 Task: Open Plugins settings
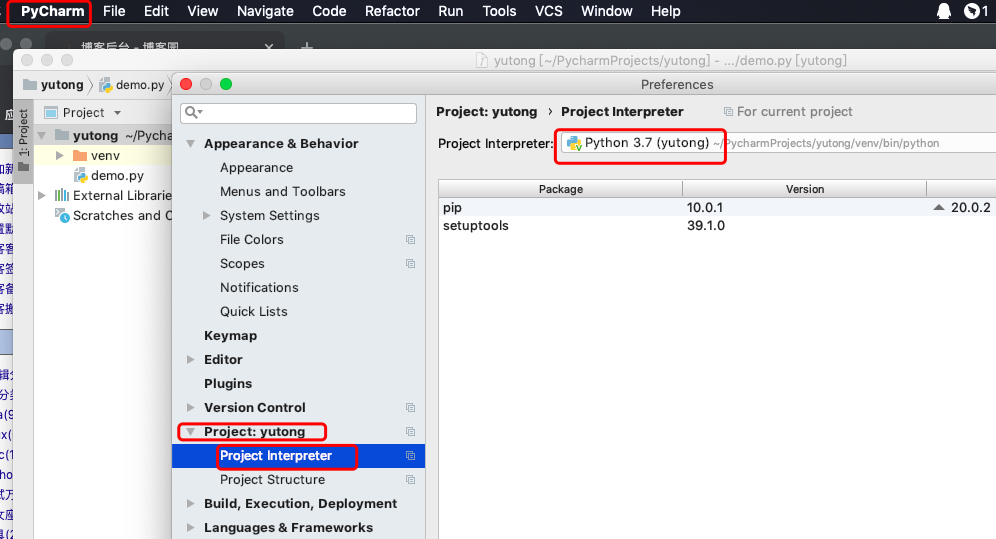tap(228, 383)
